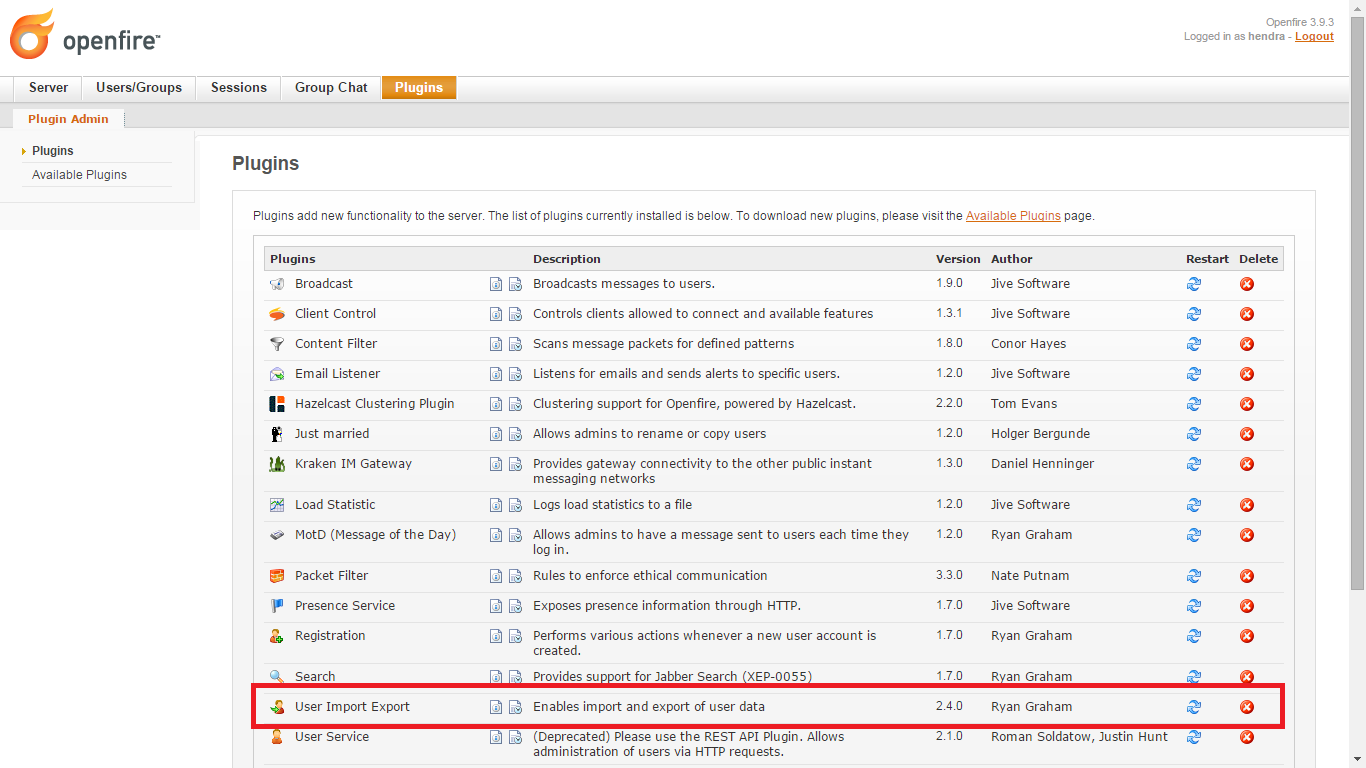Click the Search plugin magnifier icon

(x=277, y=677)
